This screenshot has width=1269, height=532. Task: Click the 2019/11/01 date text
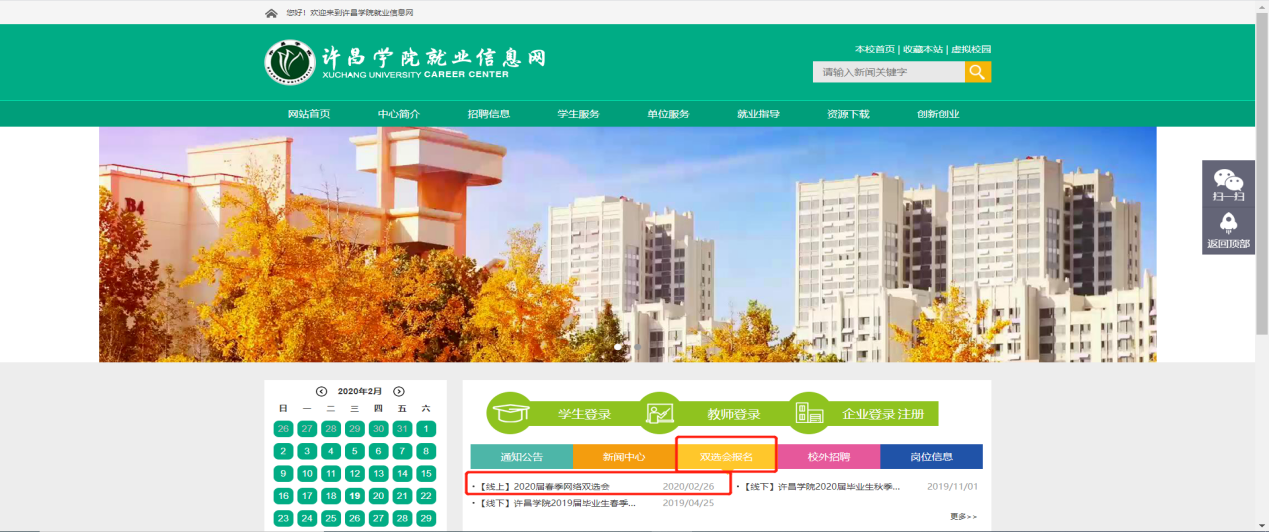(x=952, y=487)
